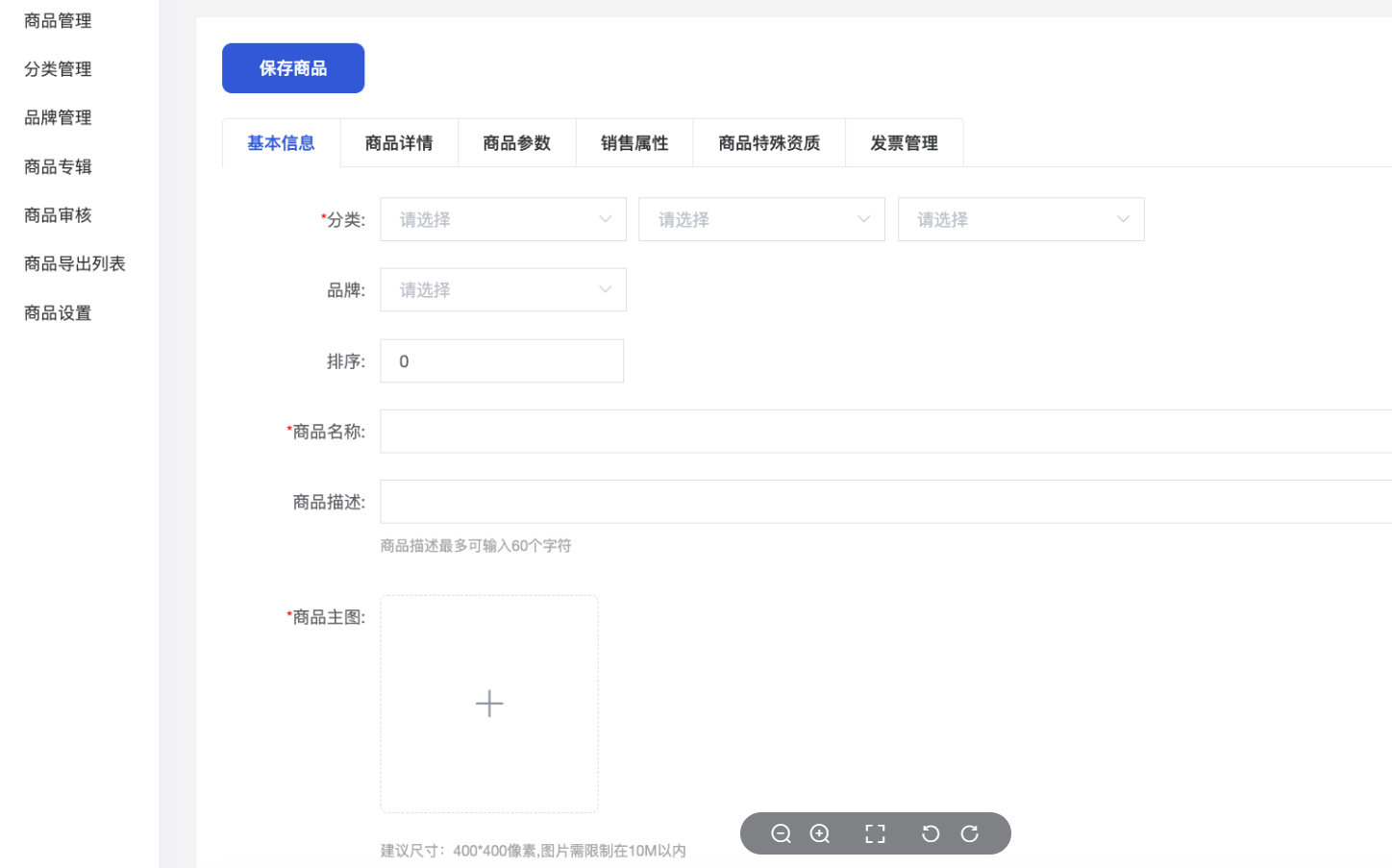Image resolution: width=1392 pixels, height=868 pixels.
Task: Expand the 品牌 select dropdown
Action: (503, 290)
